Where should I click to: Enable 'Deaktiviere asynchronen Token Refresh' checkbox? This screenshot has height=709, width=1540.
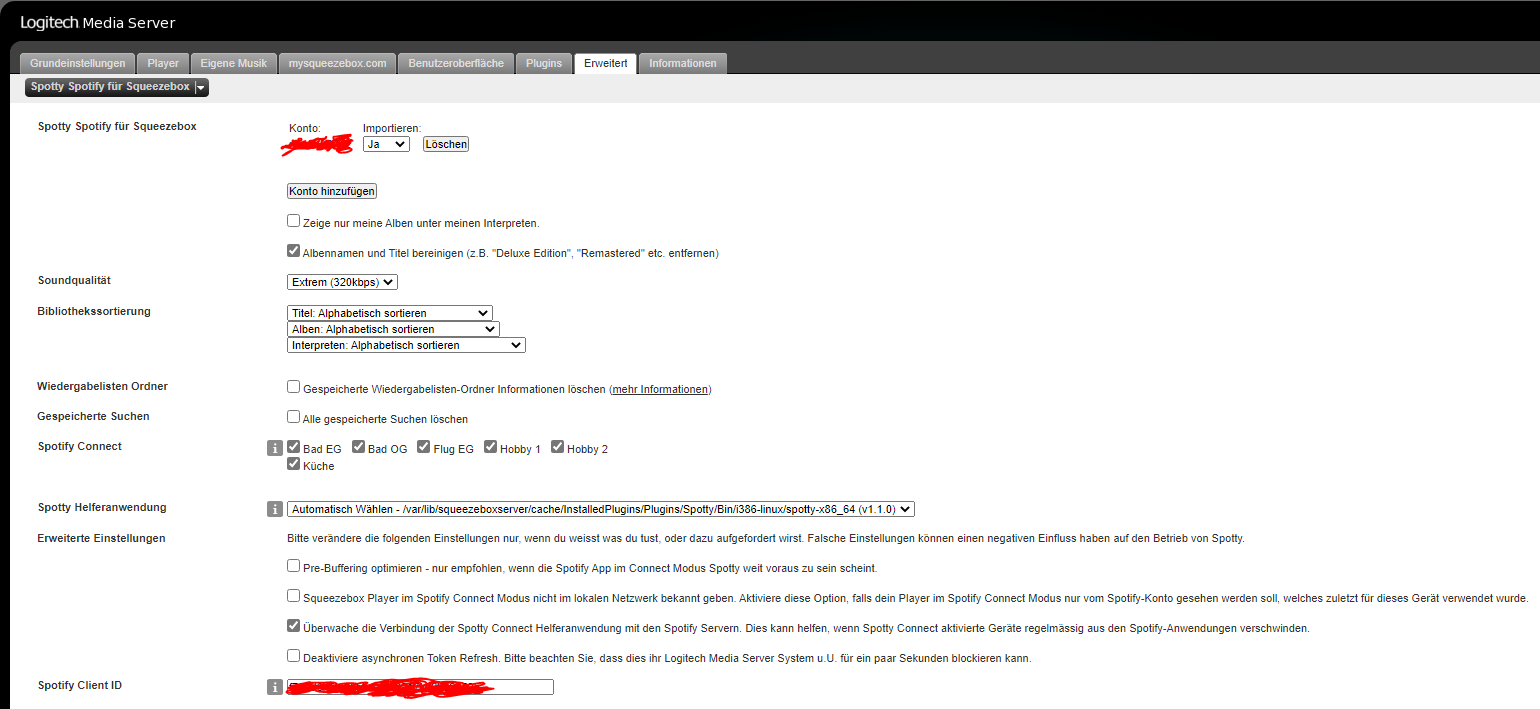click(293, 656)
